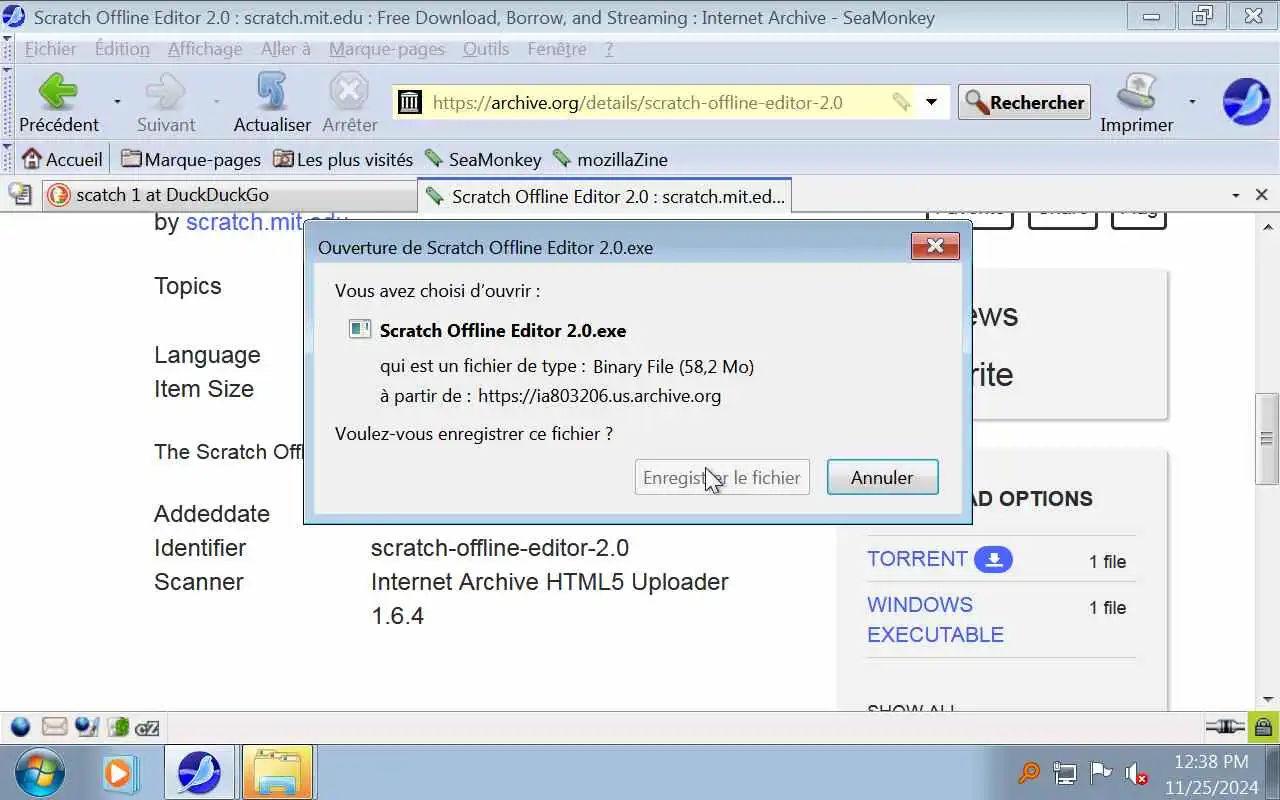This screenshot has height=800, width=1280.
Task: Click the Imprimer printer icon
Action: (1136, 92)
